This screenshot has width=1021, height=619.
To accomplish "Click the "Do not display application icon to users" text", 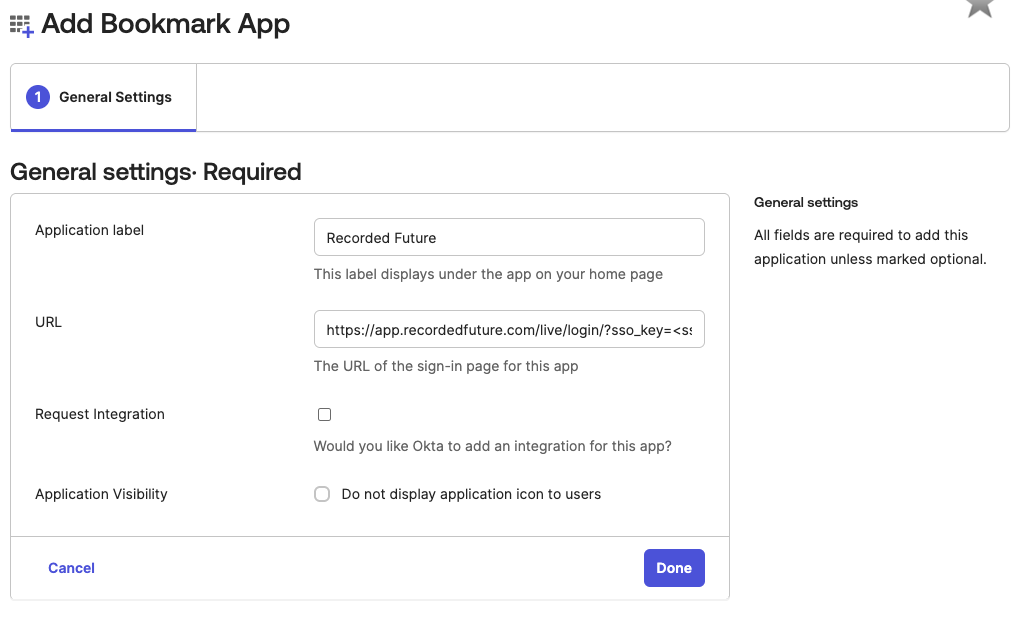I will (471, 494).
